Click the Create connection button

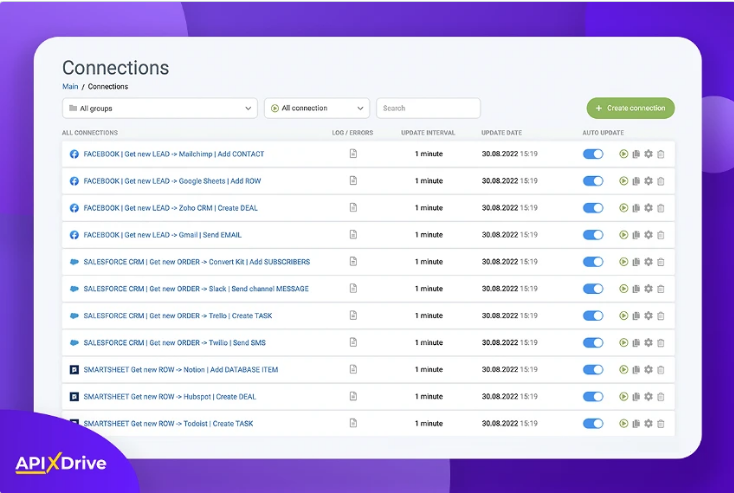631,108
